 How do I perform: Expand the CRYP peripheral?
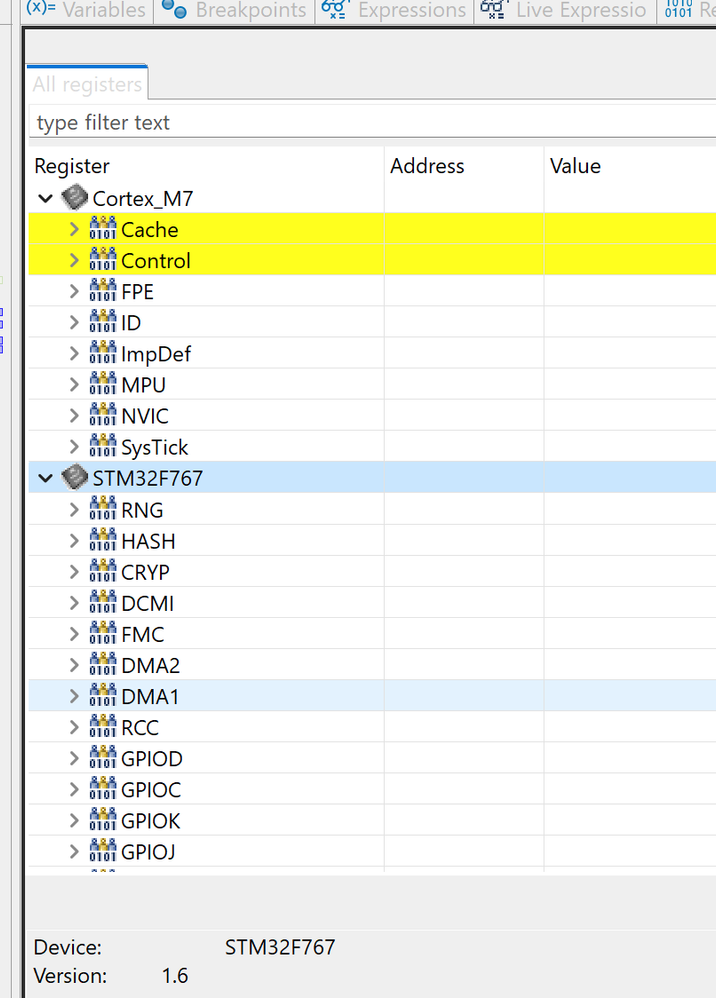click(x=74, y=572)
